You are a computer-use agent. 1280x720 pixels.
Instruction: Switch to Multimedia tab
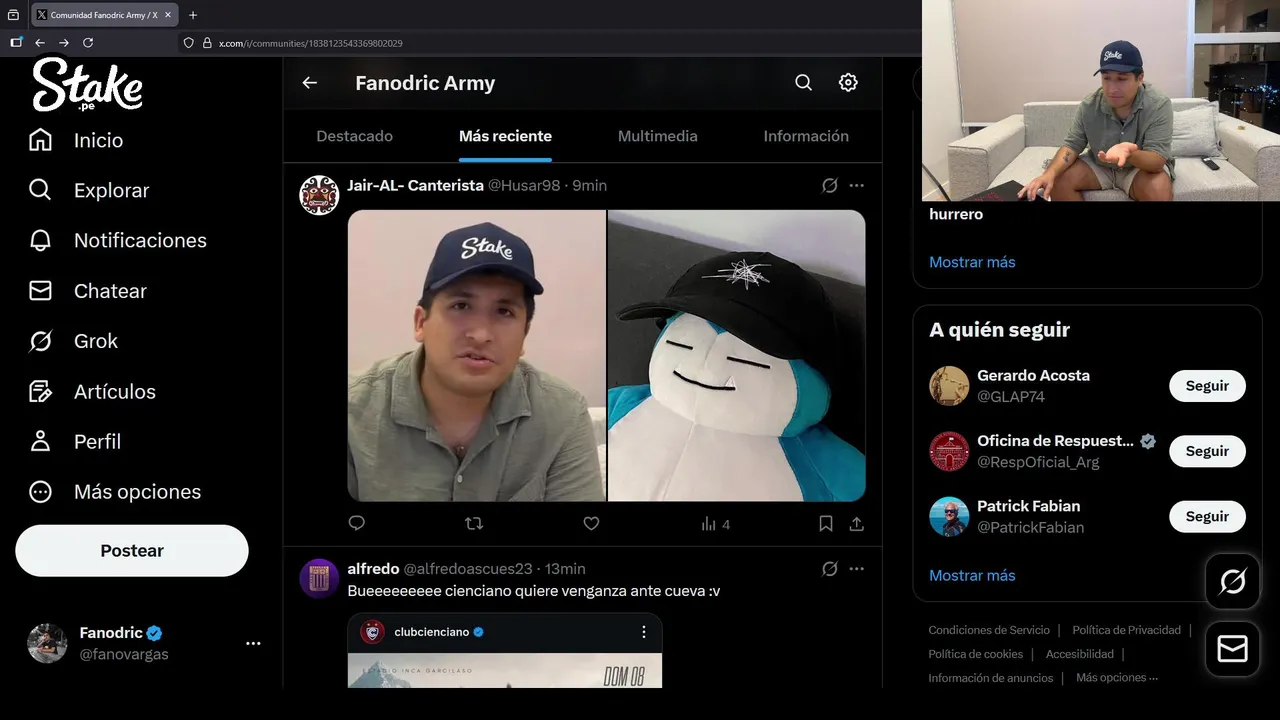(x=658, y=136)
